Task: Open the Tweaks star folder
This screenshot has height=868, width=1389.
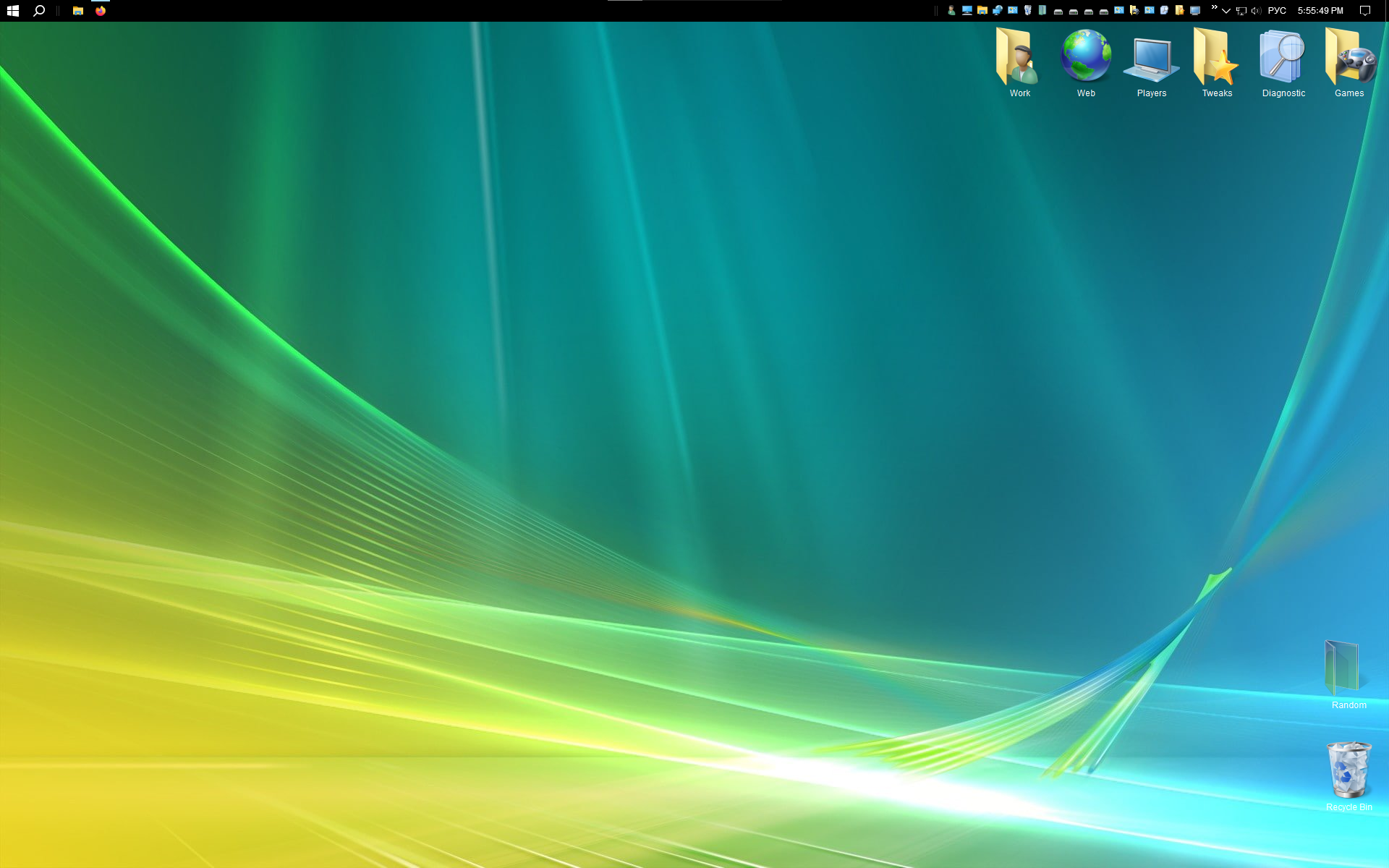Action: pos(1217,59)
